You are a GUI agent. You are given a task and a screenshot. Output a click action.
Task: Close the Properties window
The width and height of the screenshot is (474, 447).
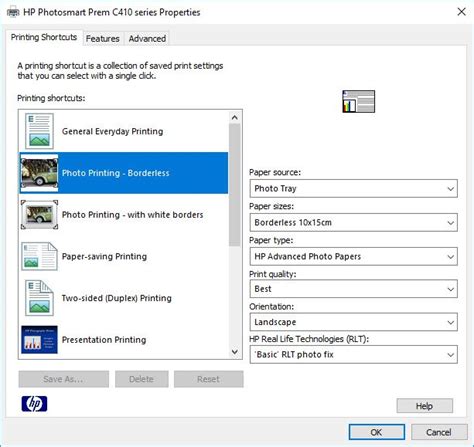tap(462, 12)
